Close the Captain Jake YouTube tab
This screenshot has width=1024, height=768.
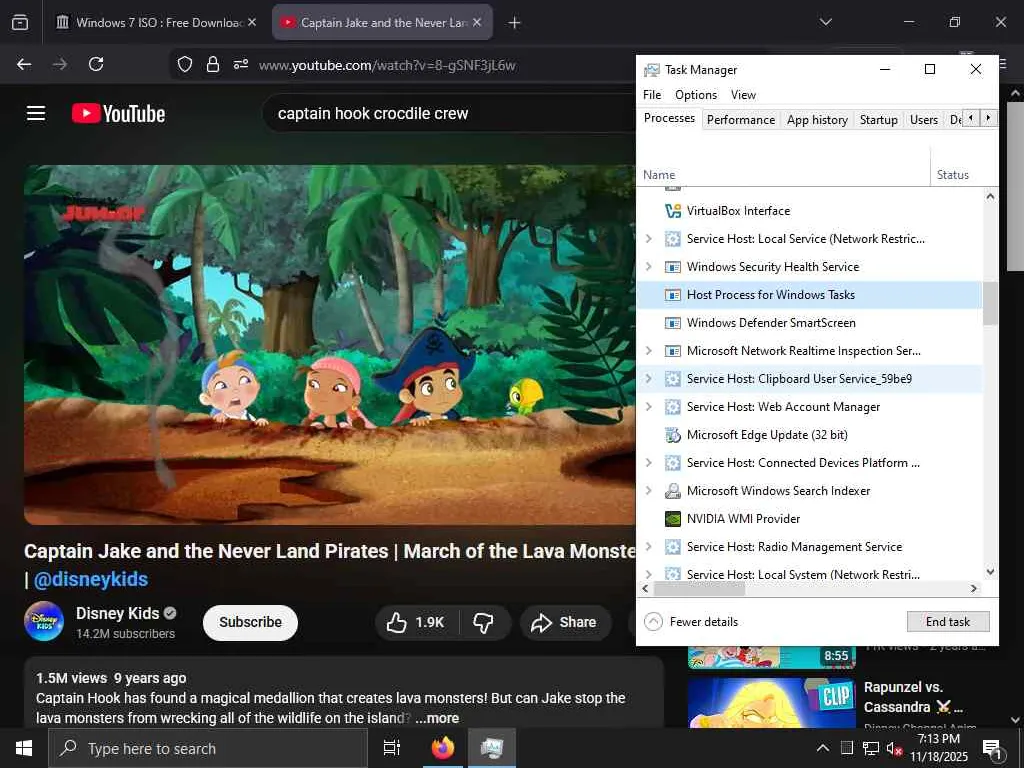coord(477,22)
